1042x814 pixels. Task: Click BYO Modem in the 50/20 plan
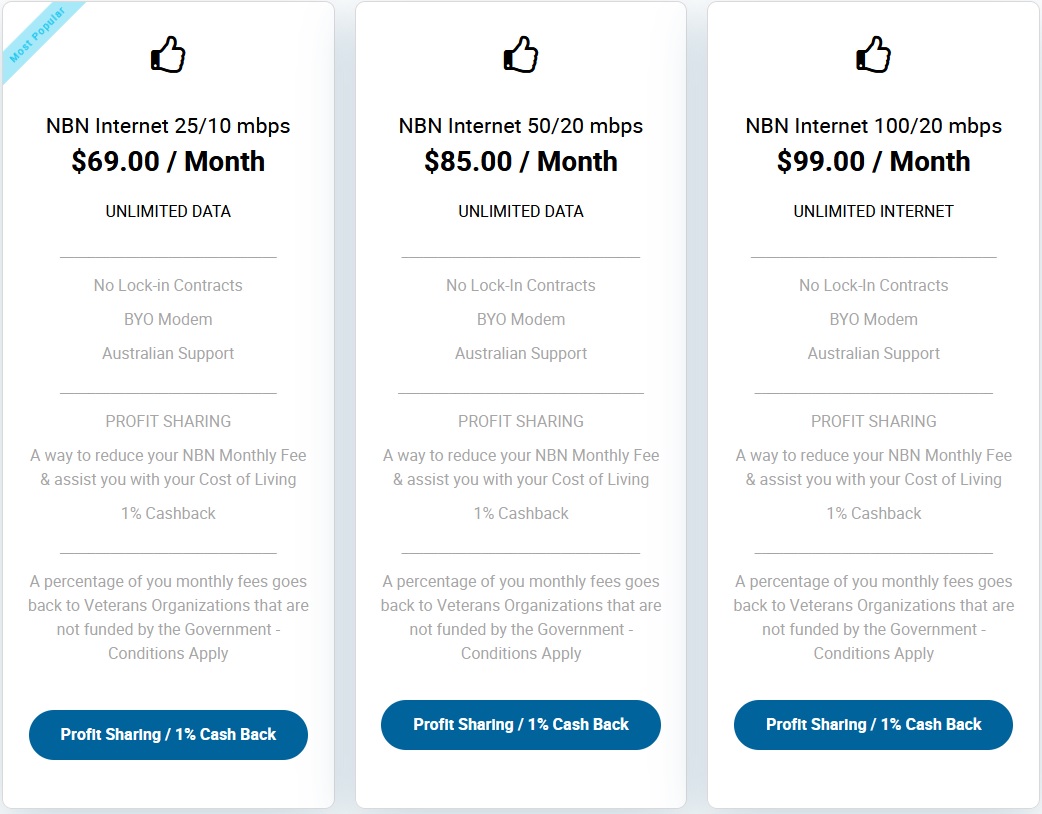[520, 320]
